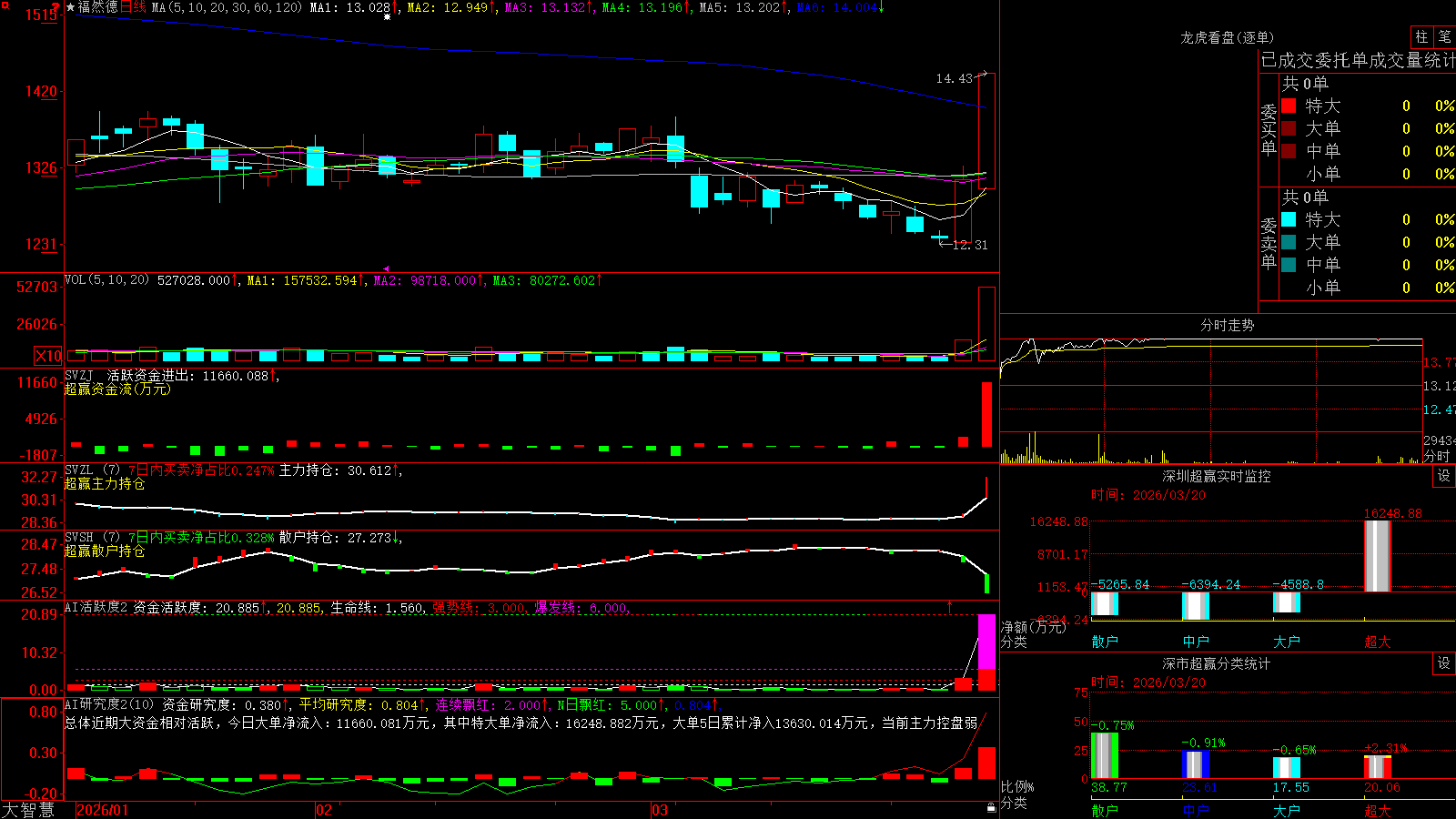Click the teal 大单 sell legend square

pos(1289,242)
